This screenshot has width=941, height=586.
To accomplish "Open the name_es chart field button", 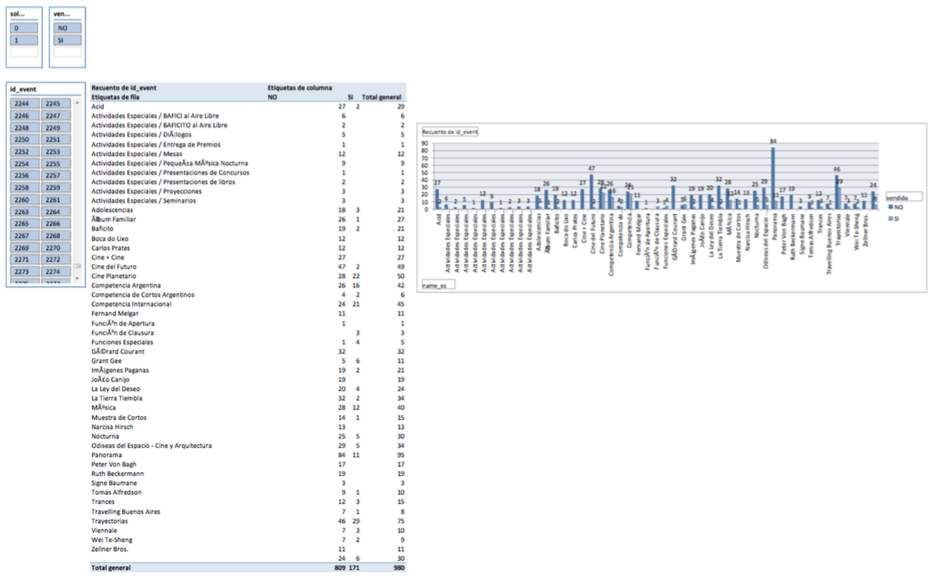I will tap(438, 285).
